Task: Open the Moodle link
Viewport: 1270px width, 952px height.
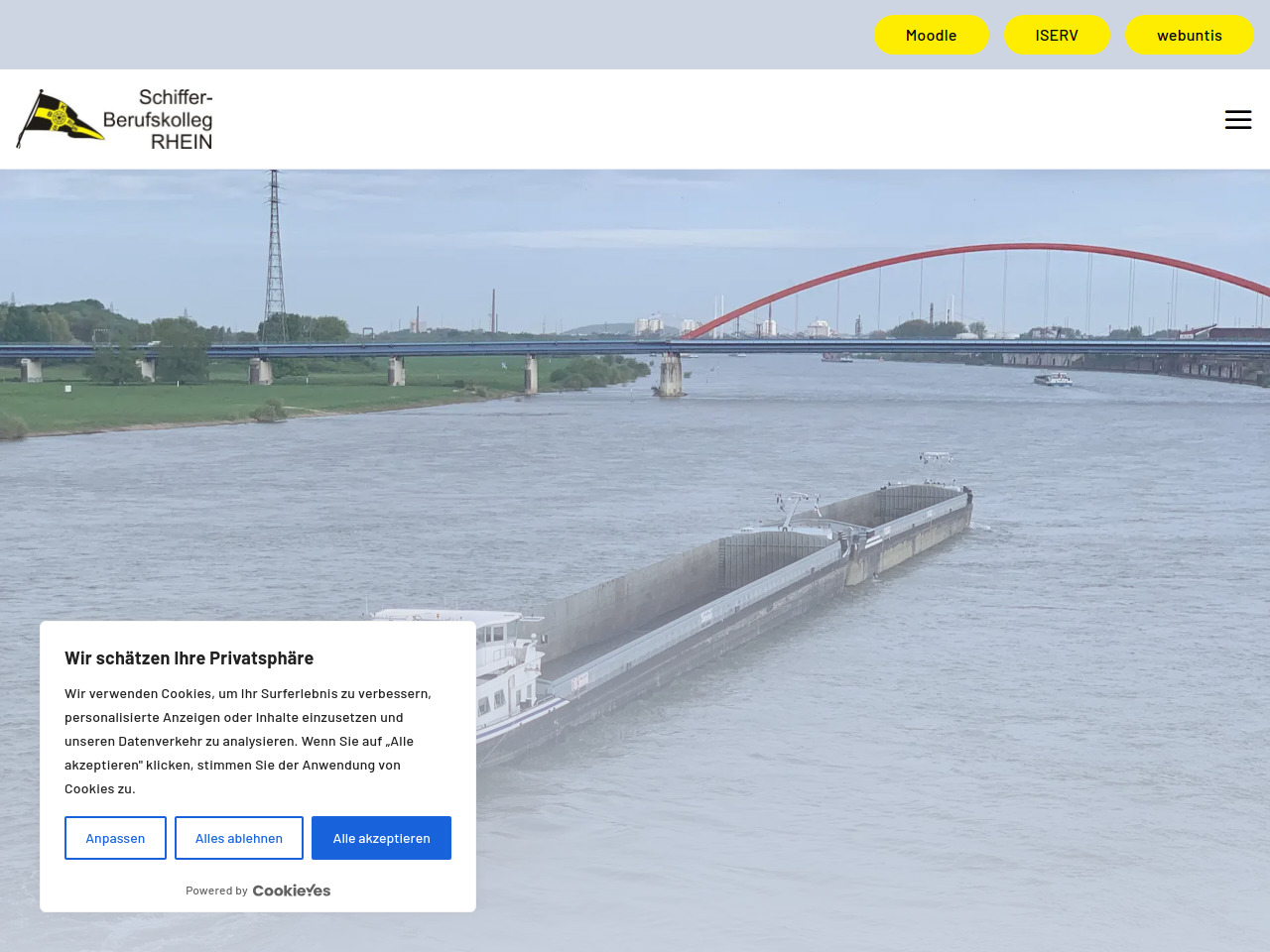Action: coord(931,36)
